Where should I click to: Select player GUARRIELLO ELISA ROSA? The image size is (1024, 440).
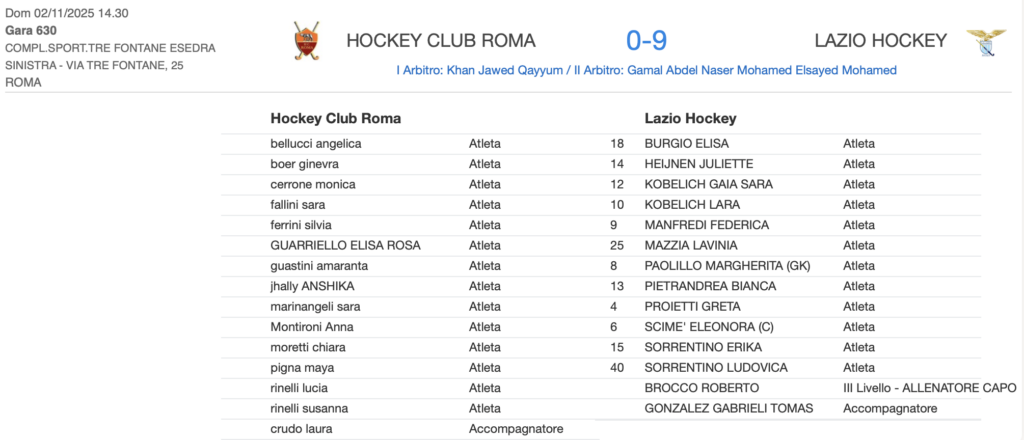pyautogui.click(x=345, y=245)
